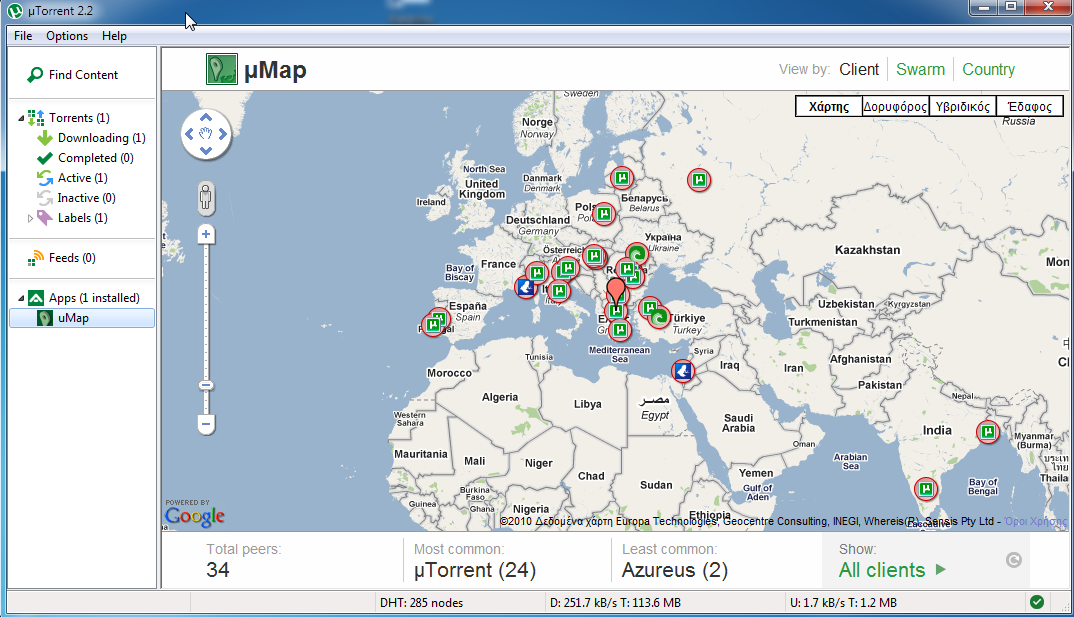Pan the map up
1074x617 pixels.
(205, 118)
